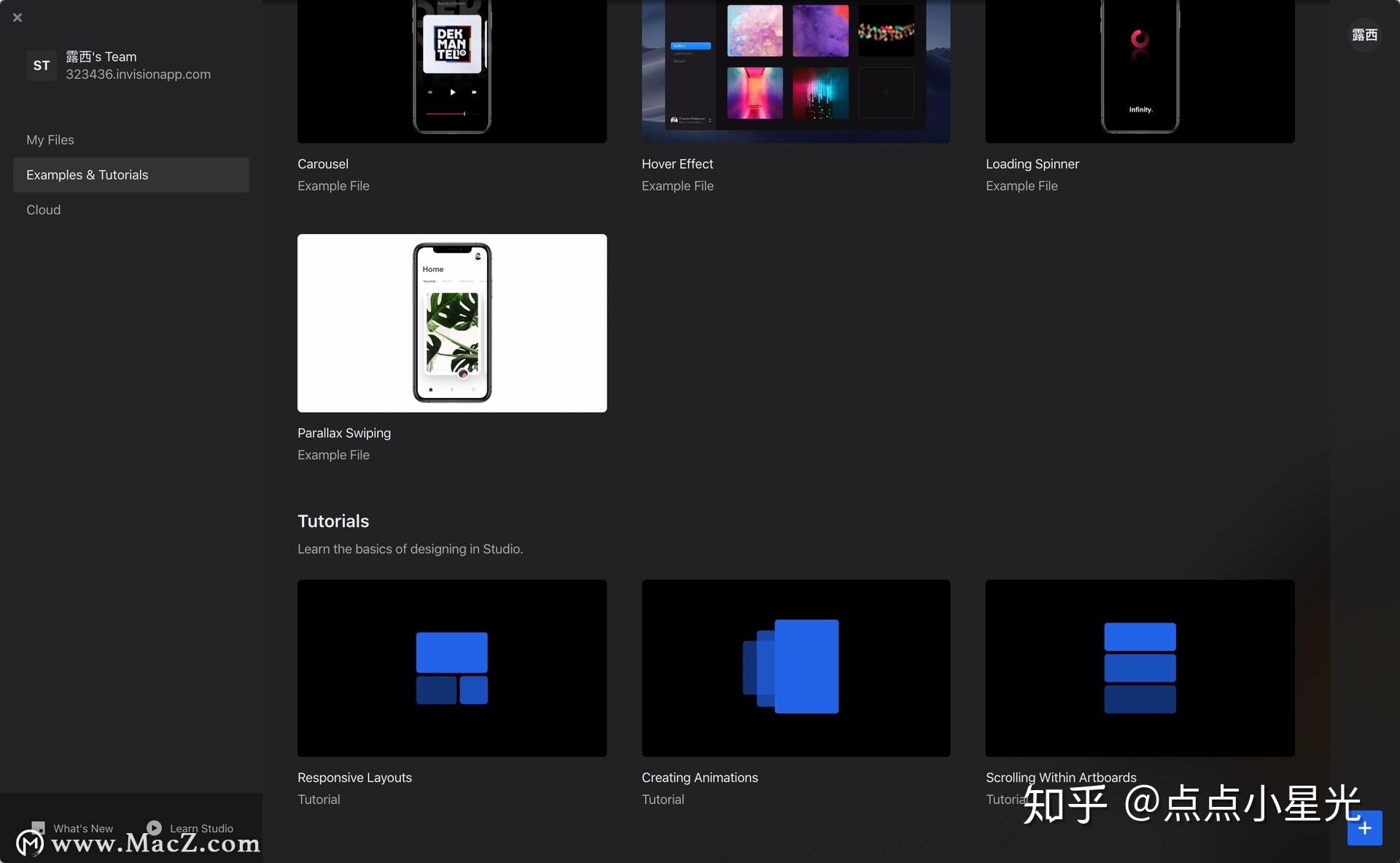Open the Parallax Swiping example file
1400x863 pixels.
click(x=451, y=323)
